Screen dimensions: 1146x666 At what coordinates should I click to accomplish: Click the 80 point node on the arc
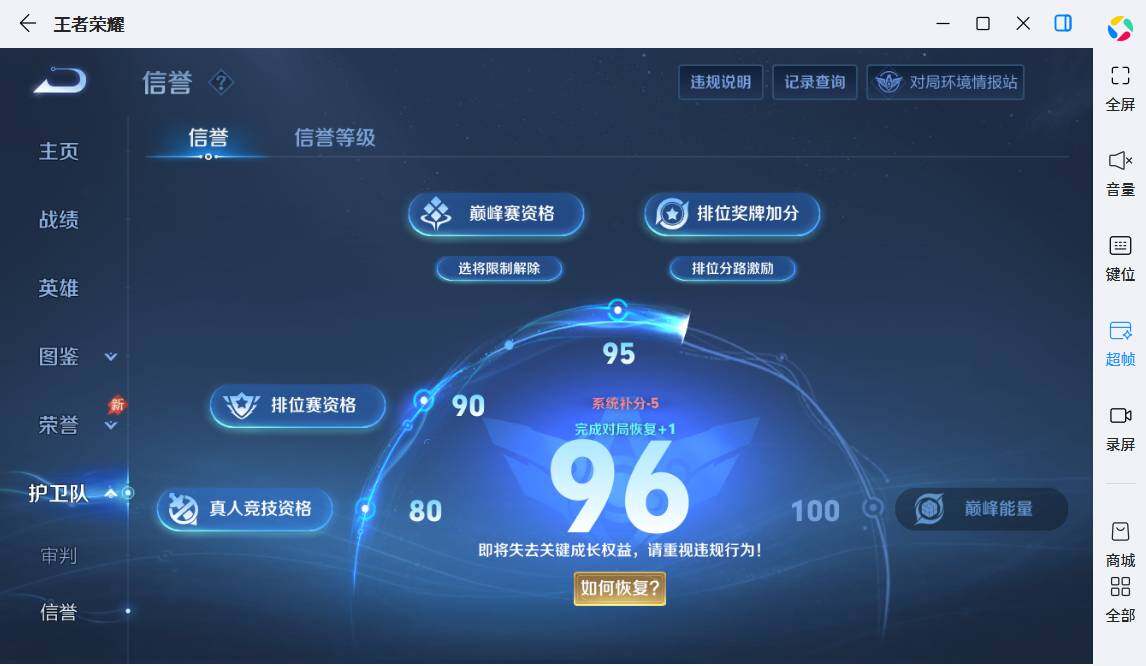click(365, 509)
